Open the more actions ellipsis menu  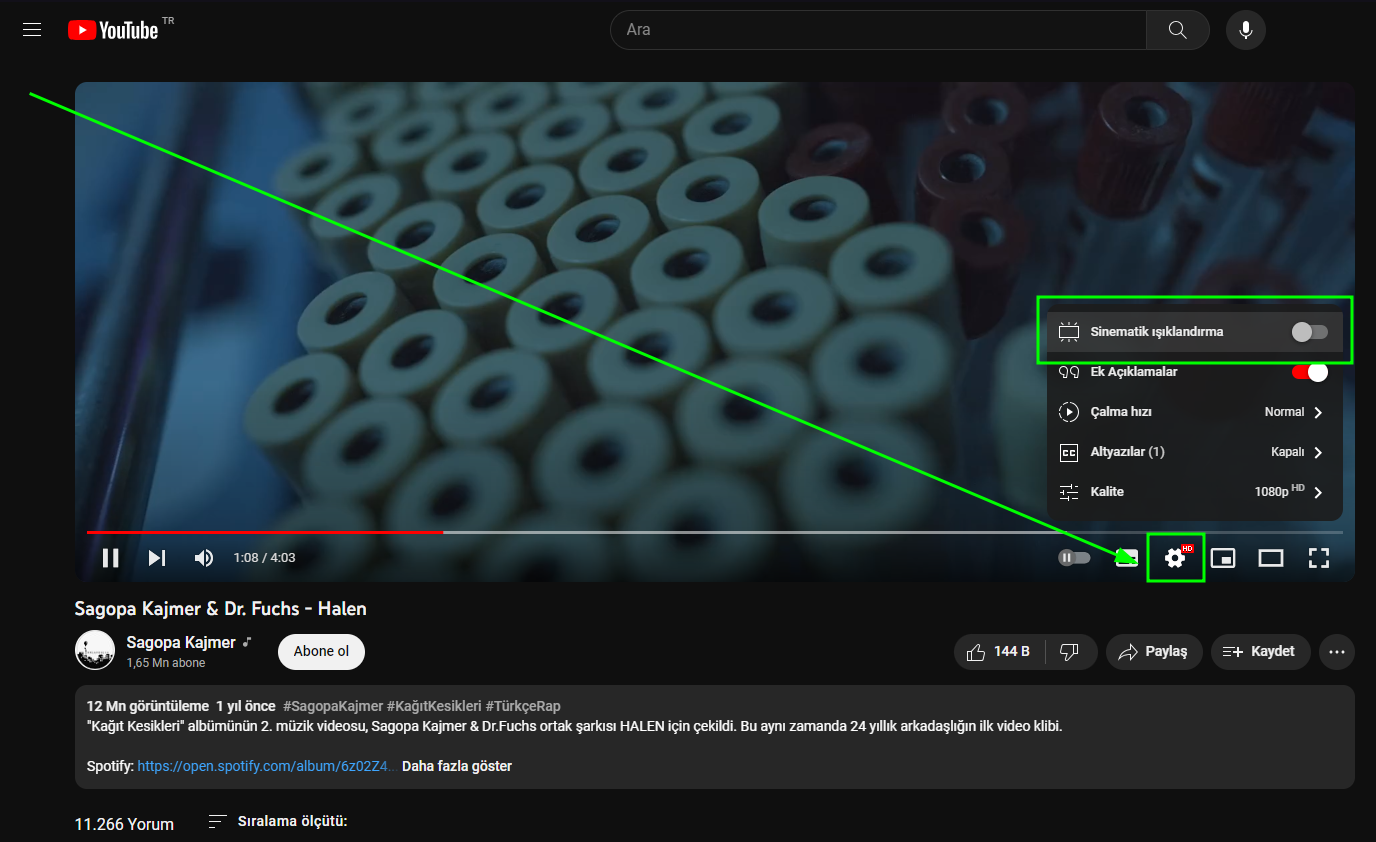(x=1337, y=652)
